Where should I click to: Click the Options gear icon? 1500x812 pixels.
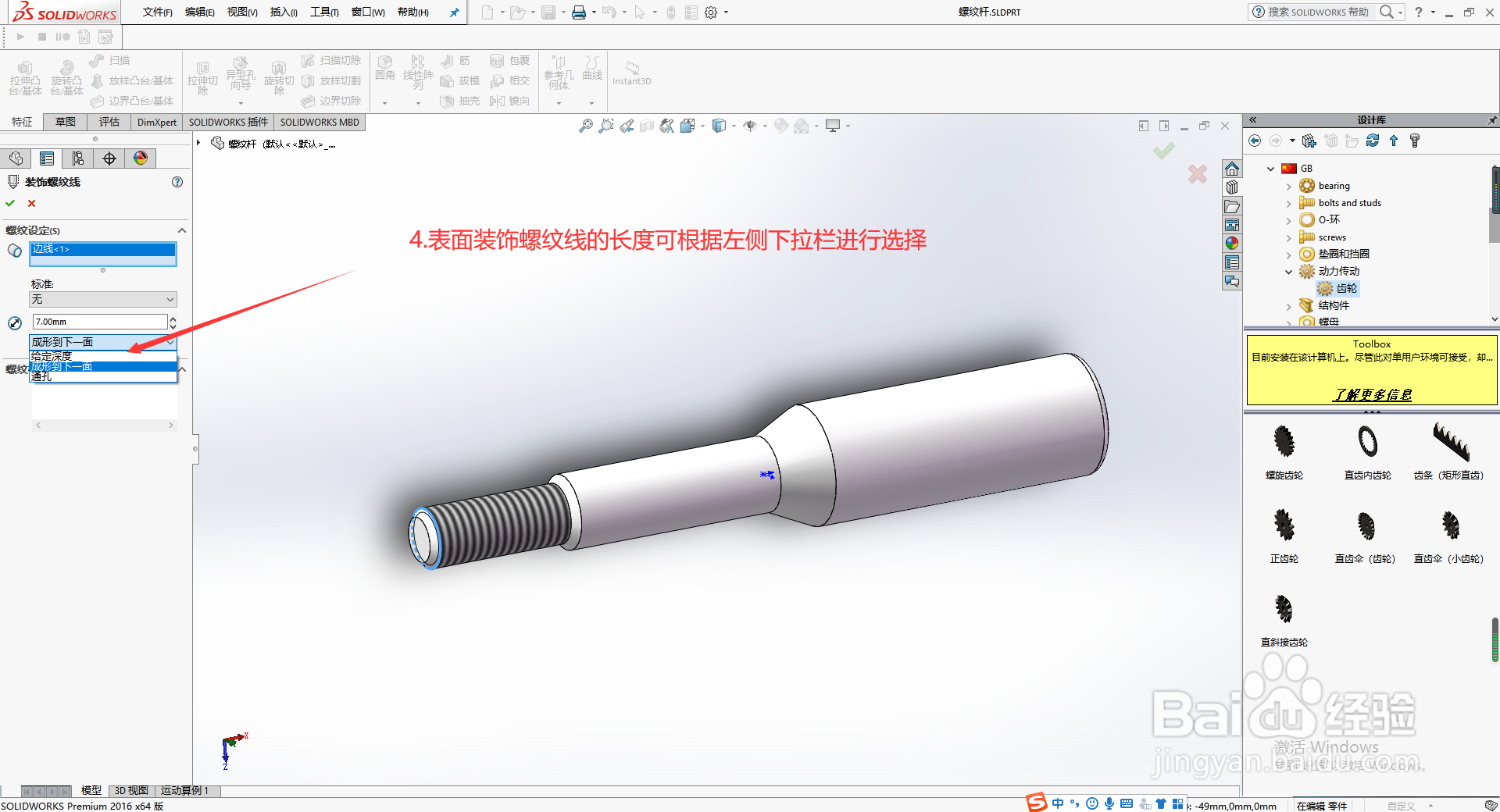711,12
